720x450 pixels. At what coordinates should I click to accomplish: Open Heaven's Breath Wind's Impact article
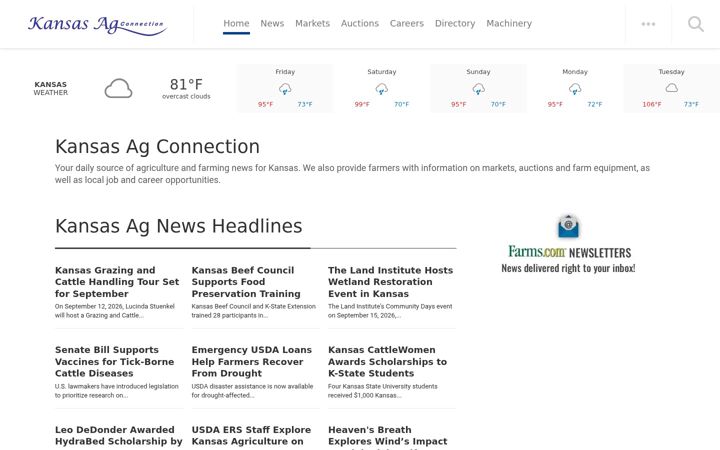point(388,435)
